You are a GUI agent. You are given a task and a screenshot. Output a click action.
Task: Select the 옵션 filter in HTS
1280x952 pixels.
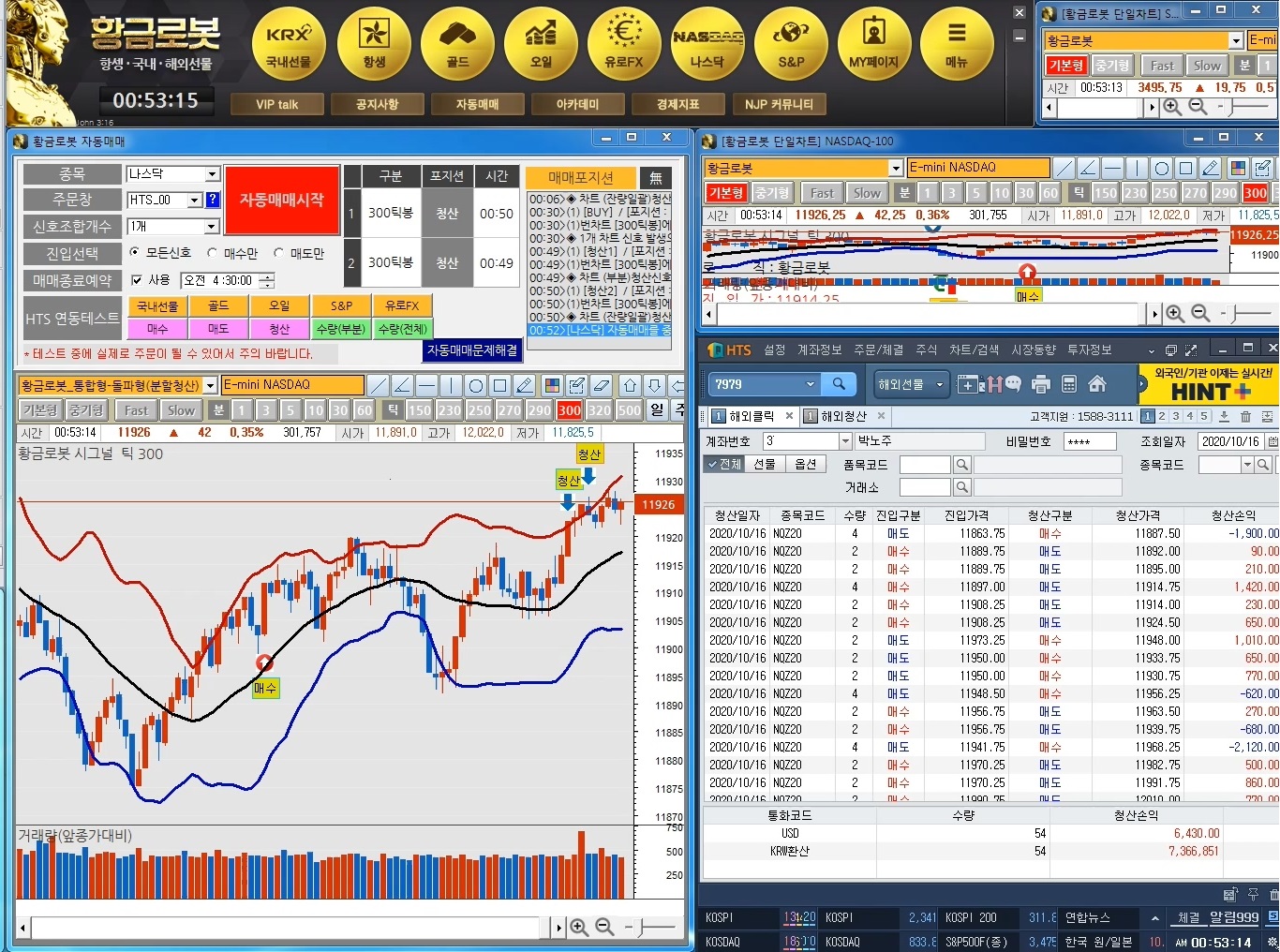coord(805,464)
